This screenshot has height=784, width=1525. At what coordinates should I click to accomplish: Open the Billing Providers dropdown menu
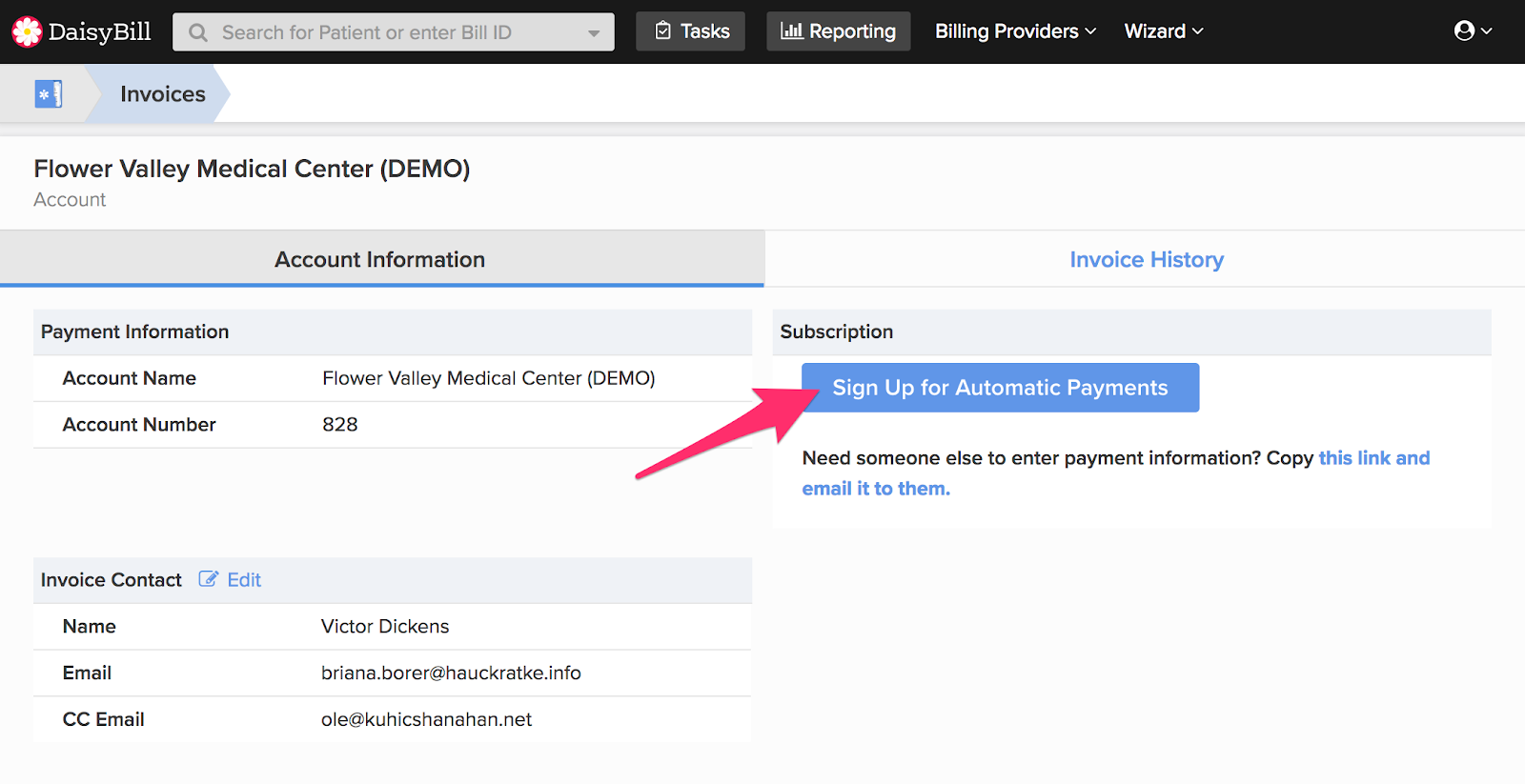tap(1015, 31)
